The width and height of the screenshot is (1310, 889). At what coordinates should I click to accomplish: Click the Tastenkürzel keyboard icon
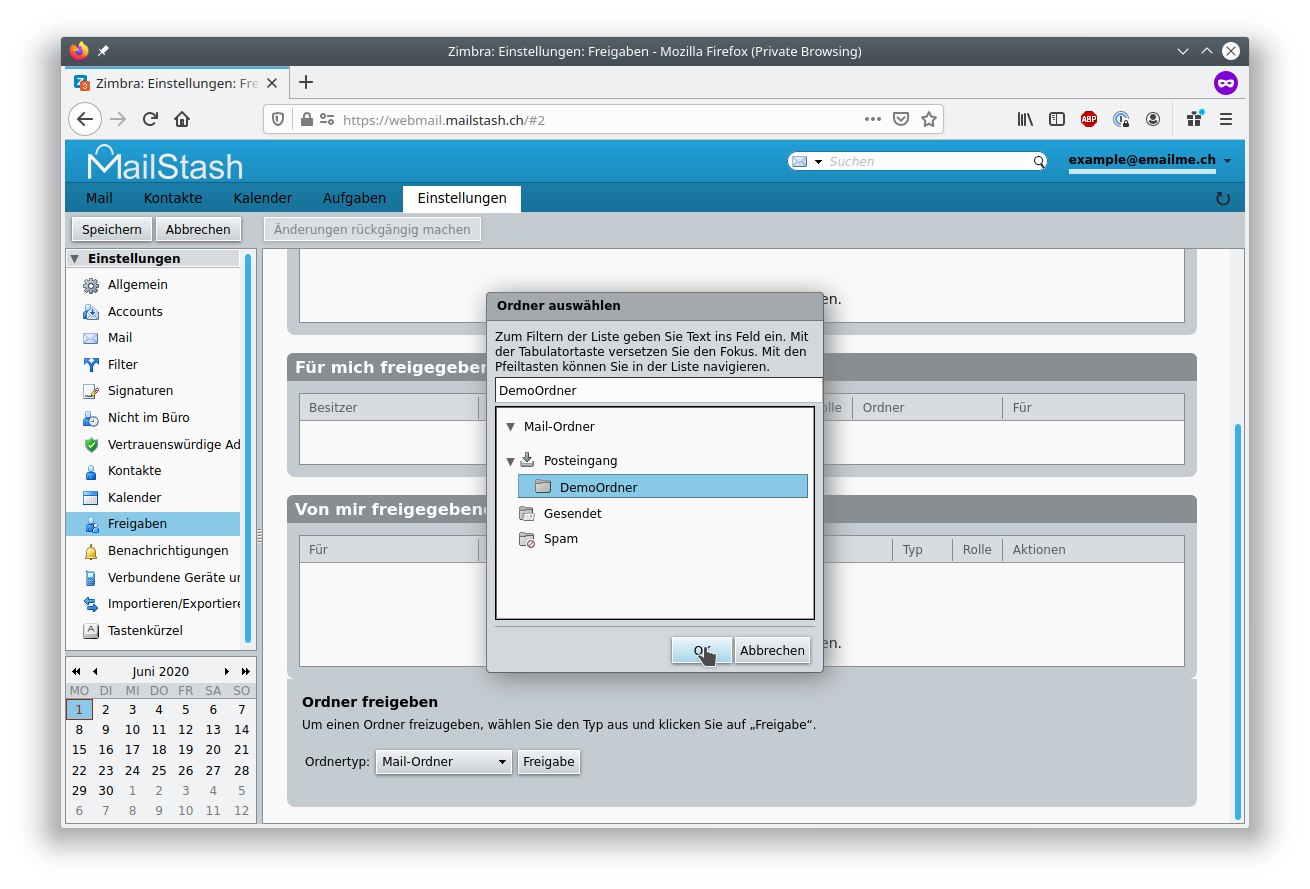(x=91, y=631)
